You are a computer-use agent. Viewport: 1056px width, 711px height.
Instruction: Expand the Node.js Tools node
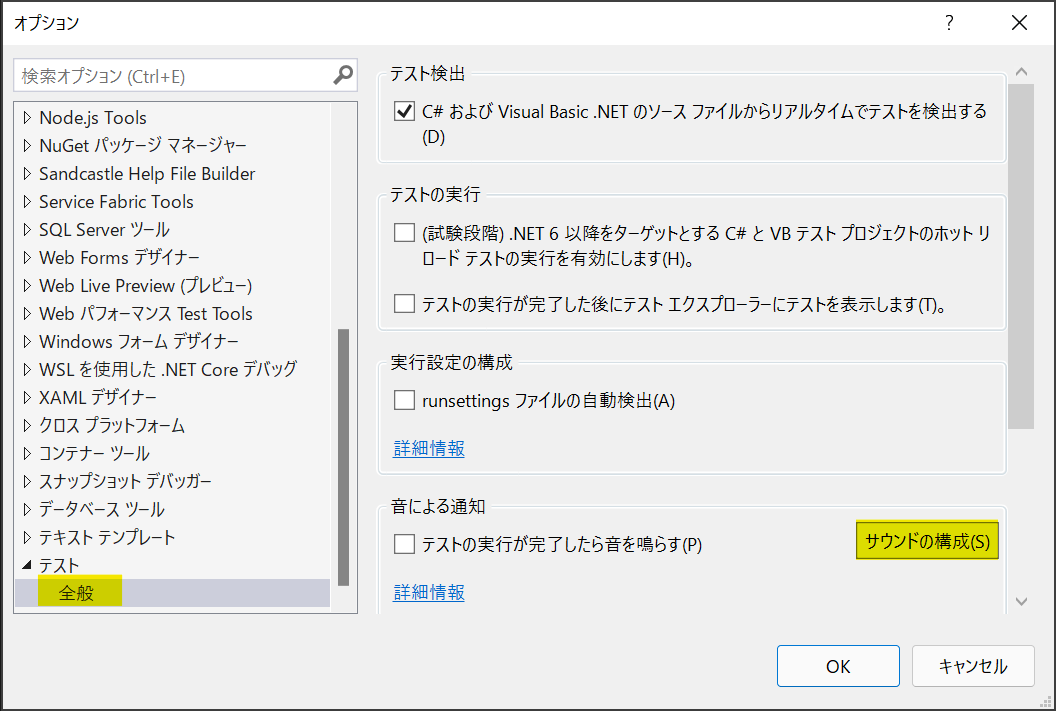(27, 118)
